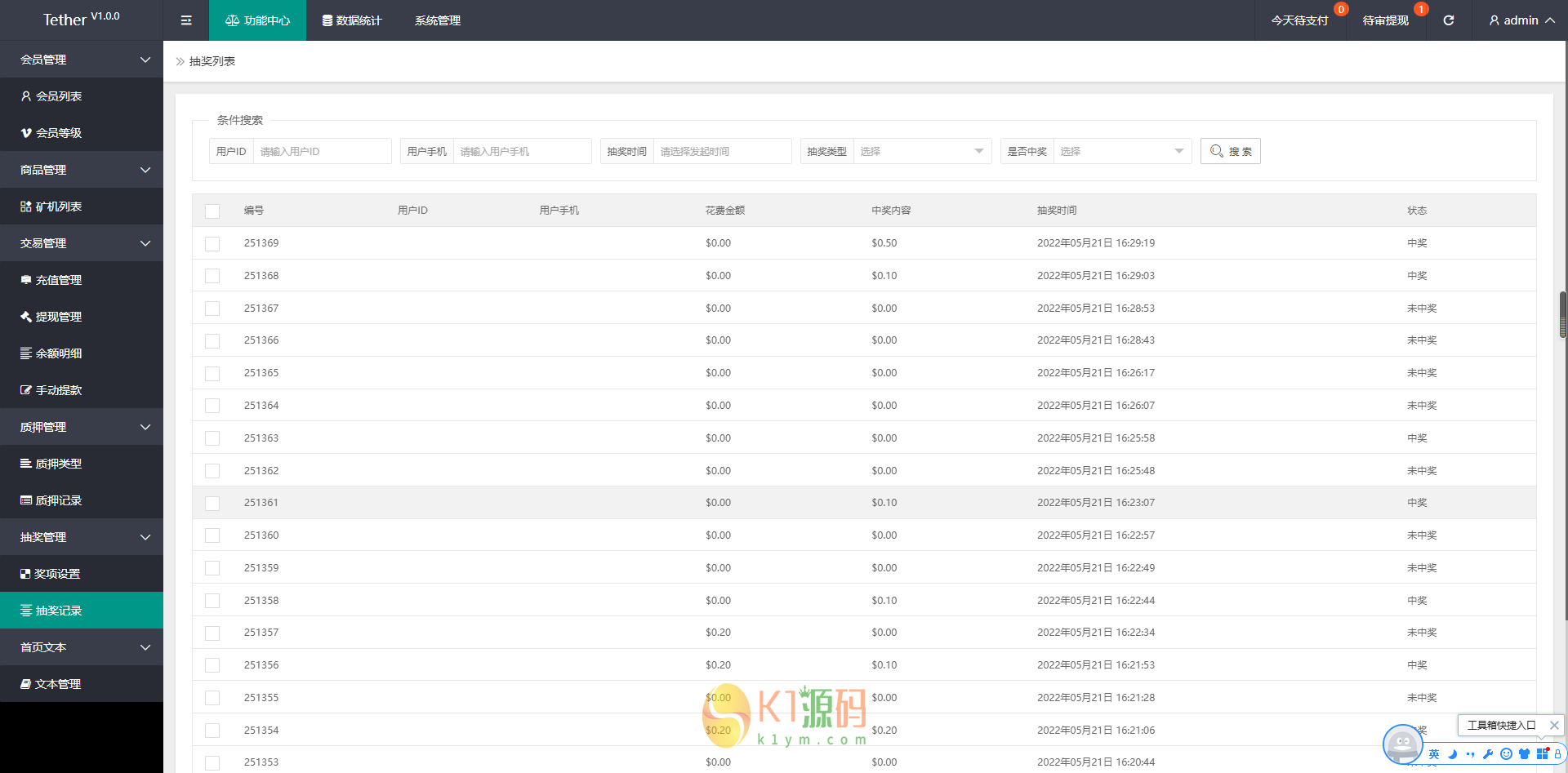Image resolution: width=1568 pixels, height=773 pixels.
Task: Click the refresh icon in top bar
Action: pos(1448,20)
